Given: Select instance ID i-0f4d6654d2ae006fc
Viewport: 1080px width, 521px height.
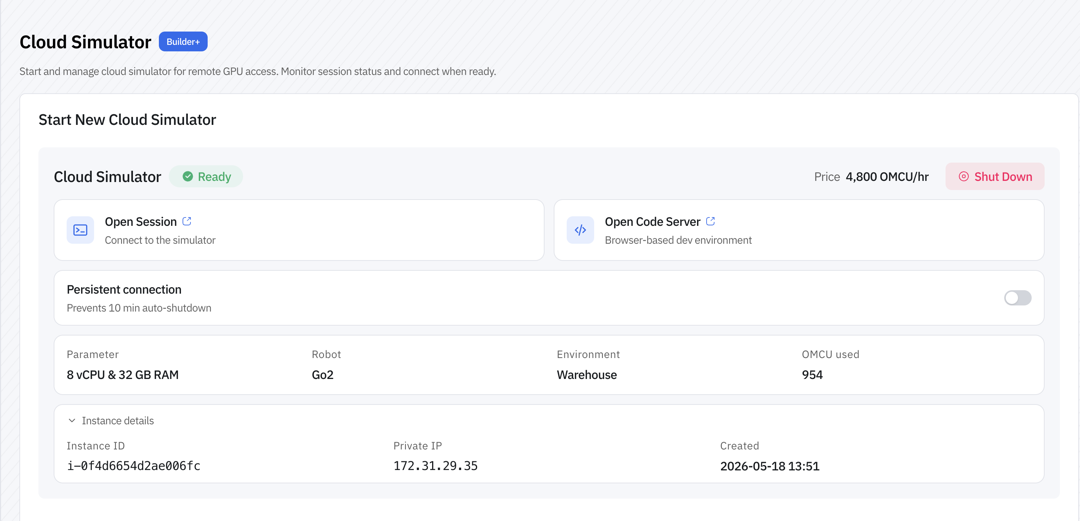Looking at the screenshot, I should pyautogui.click(x=134, y=466).
